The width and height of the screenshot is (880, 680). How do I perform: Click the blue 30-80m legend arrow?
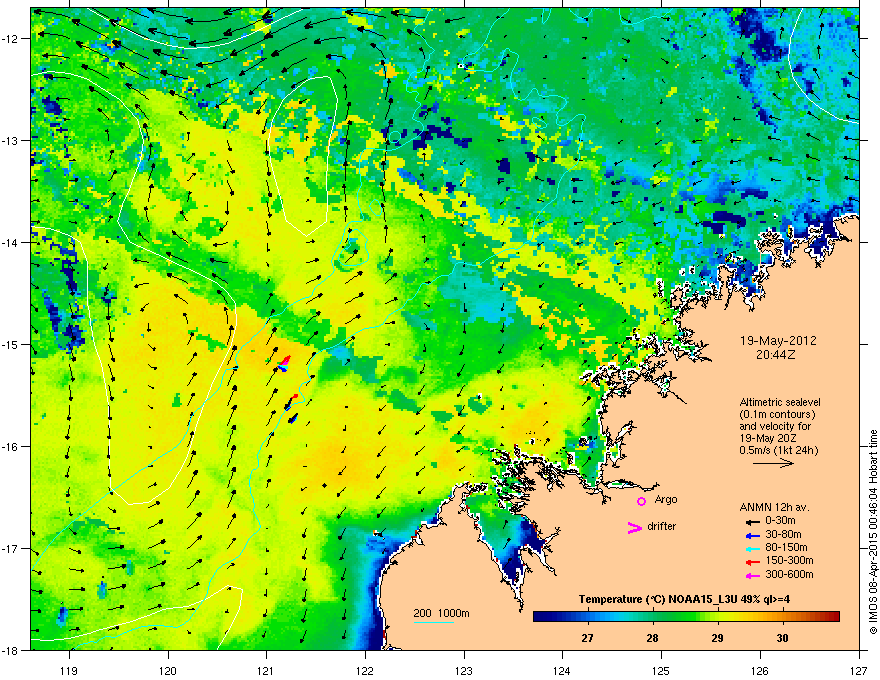point(751,536)
